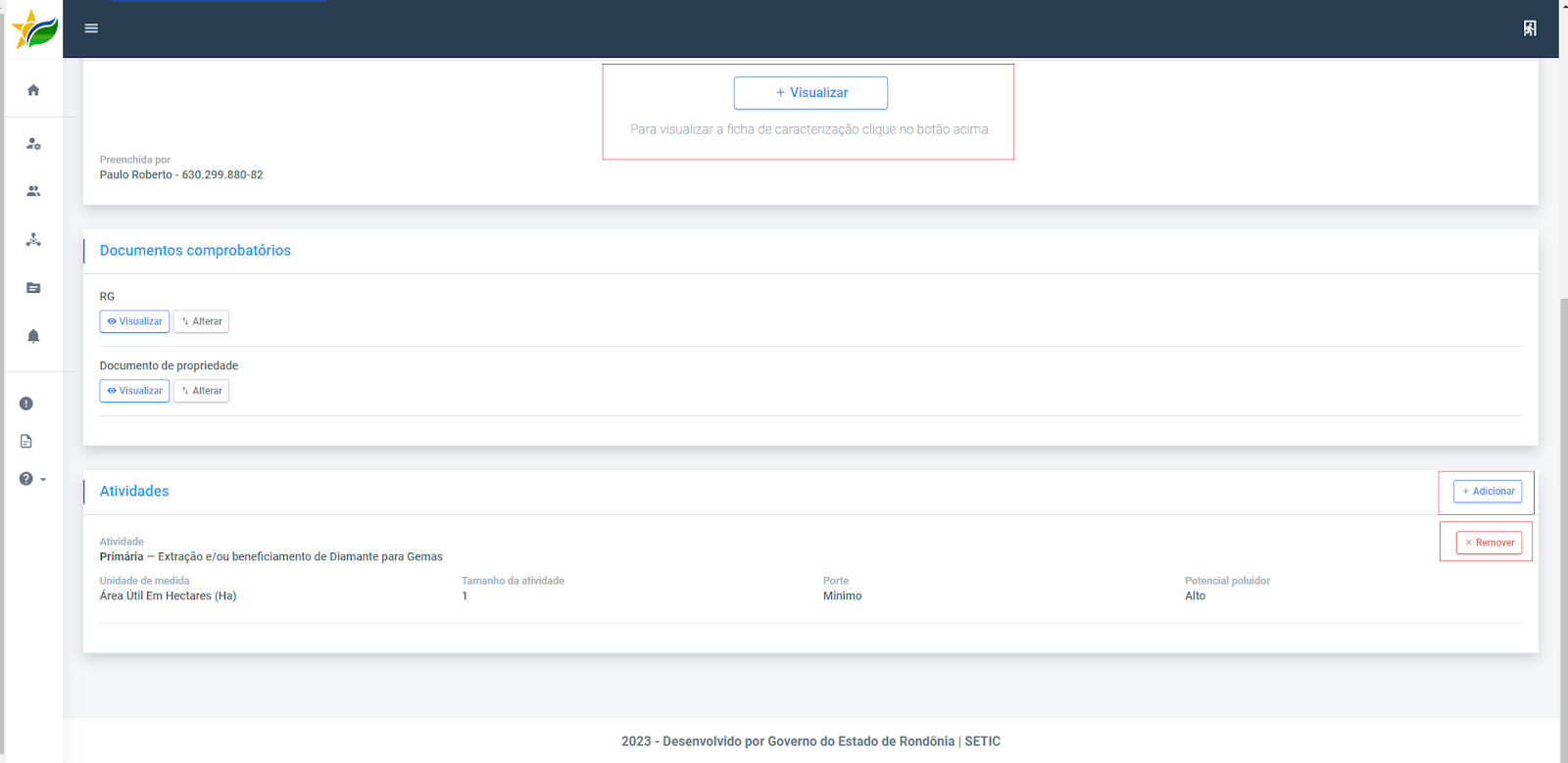Select the Documentos comprobatórios heading
This screenshot has height=763, width=1568.
195,251
